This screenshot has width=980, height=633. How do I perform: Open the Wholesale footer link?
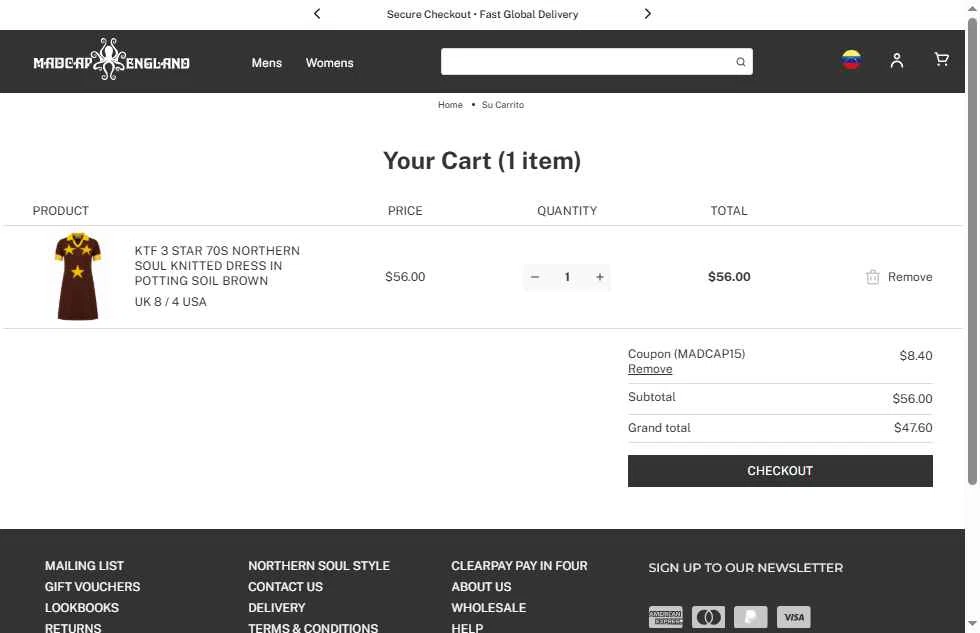tap(489, 607)
